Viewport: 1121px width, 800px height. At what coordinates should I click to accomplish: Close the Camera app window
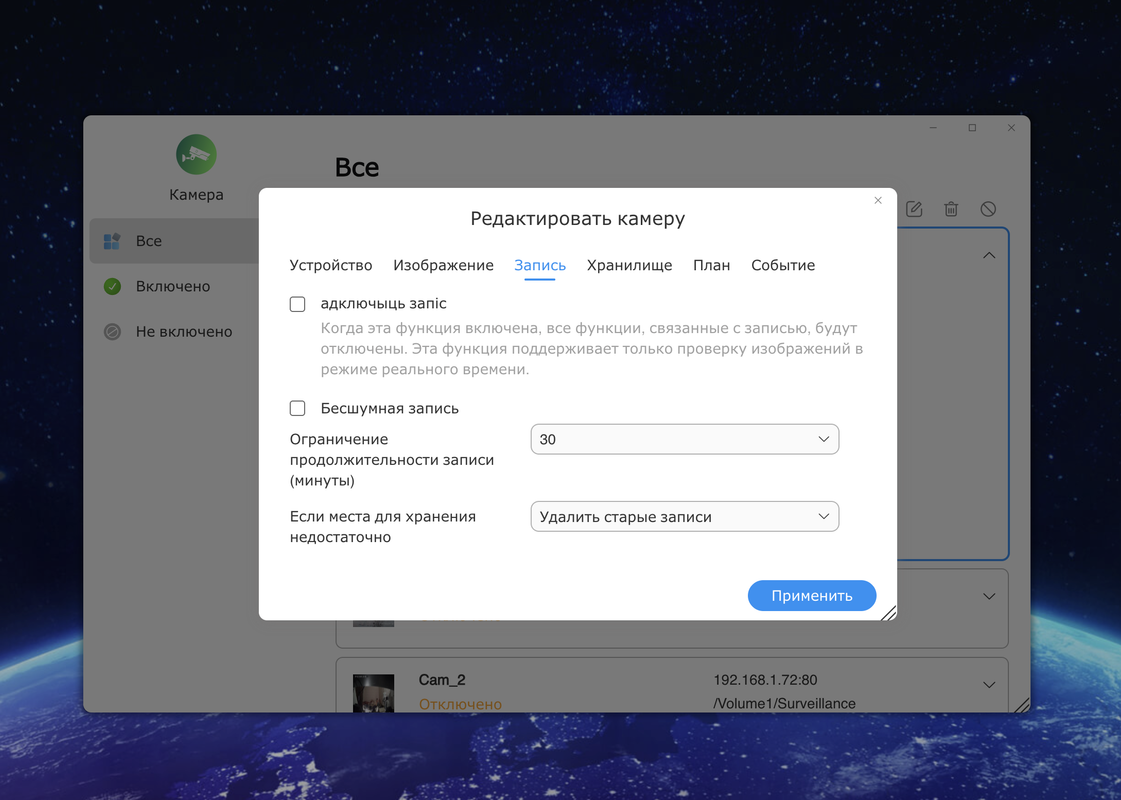pyautogui.click(x=1011, y=128)
